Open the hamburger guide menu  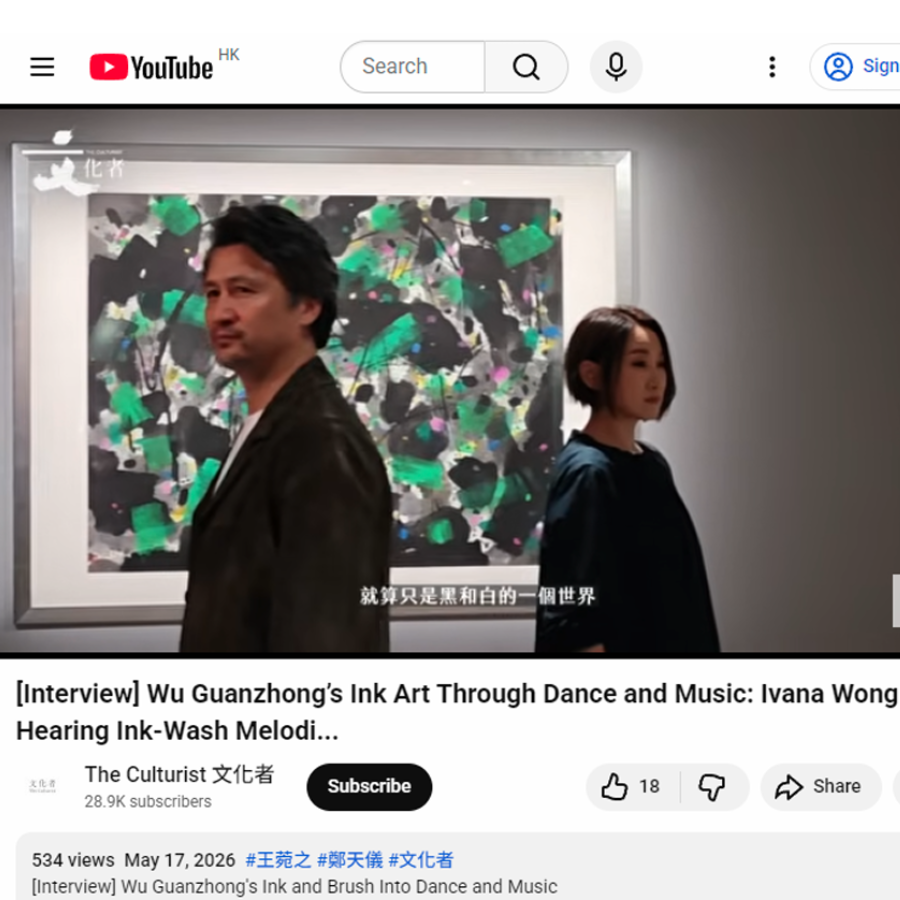(42, 67)
